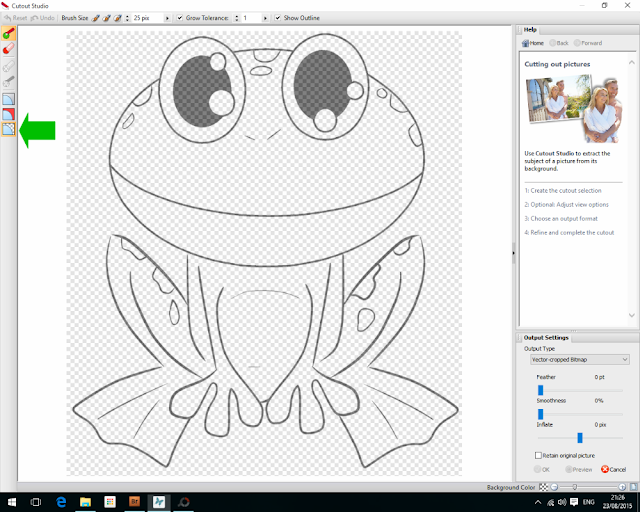Viewport: 640px width, 512px height.
Task: Show cutout on transparent checkerboard background
Action: tap(9, 129)
